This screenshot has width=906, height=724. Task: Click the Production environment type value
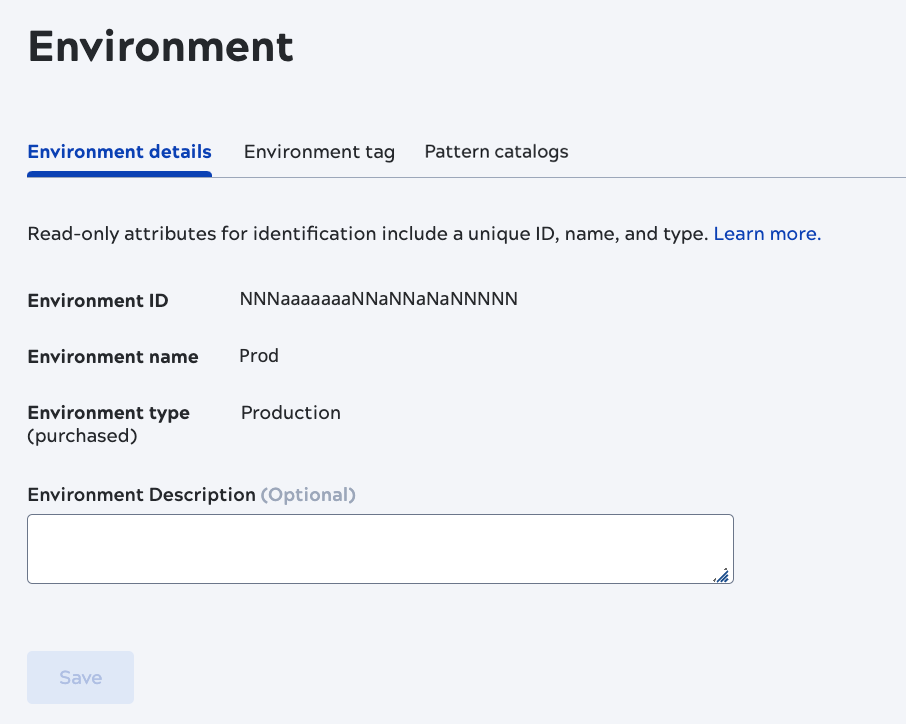pos(290,413)
